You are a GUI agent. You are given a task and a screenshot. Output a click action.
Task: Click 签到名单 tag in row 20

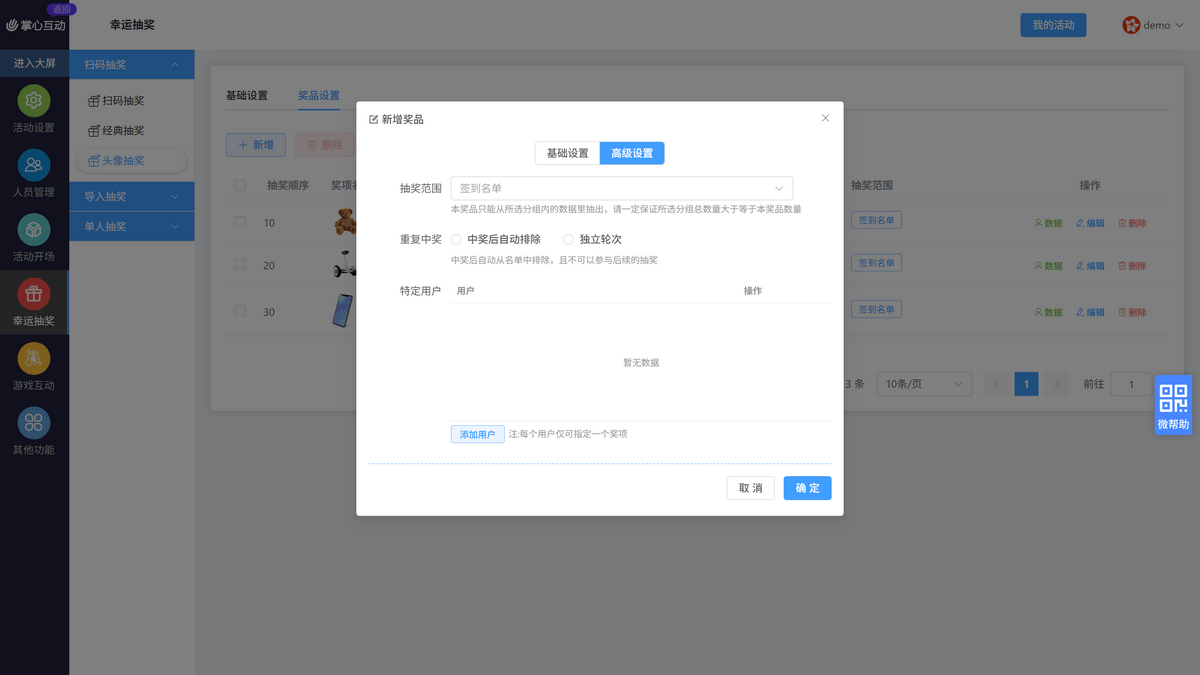click(876, 262)
